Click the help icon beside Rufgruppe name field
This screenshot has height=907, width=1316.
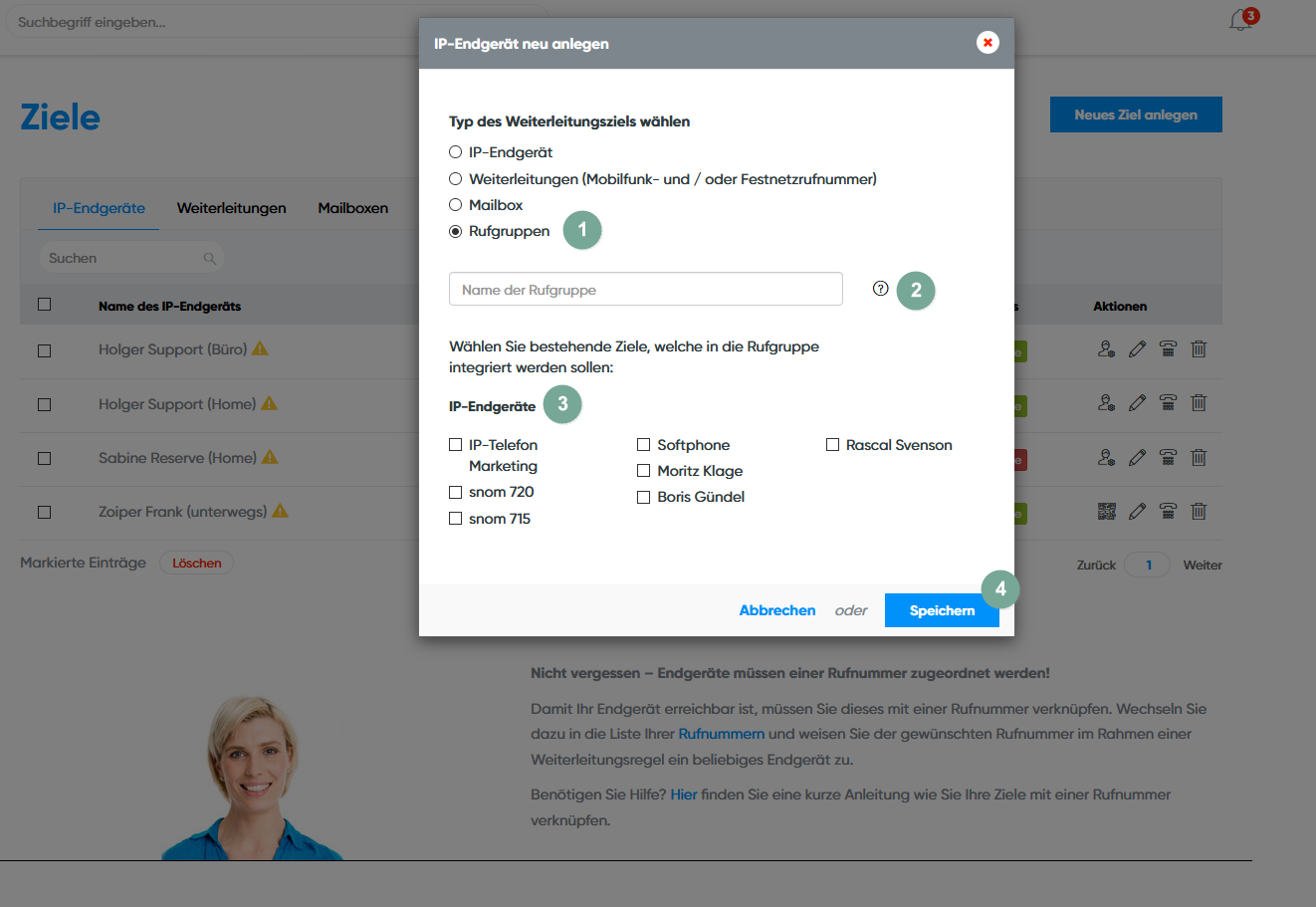[880, 289]
